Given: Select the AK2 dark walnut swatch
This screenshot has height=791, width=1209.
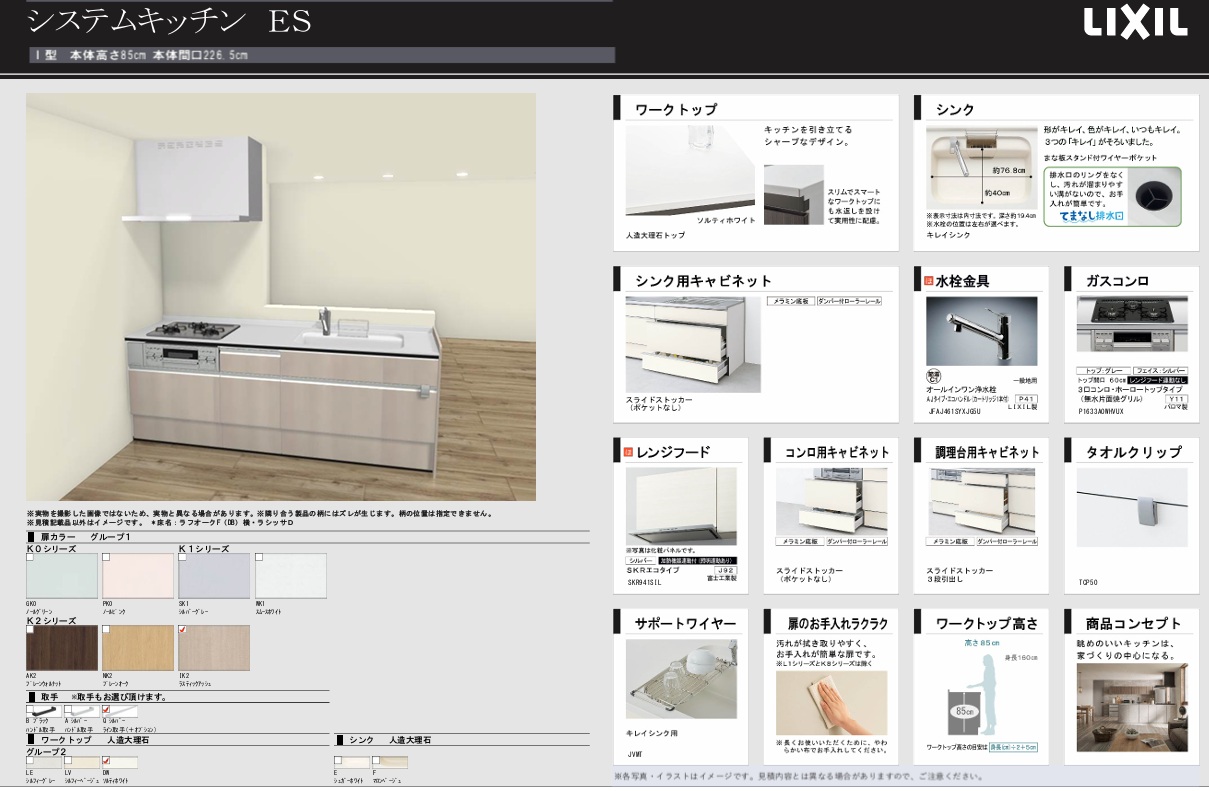Looking at the screenshot, I should click(62, 648).
